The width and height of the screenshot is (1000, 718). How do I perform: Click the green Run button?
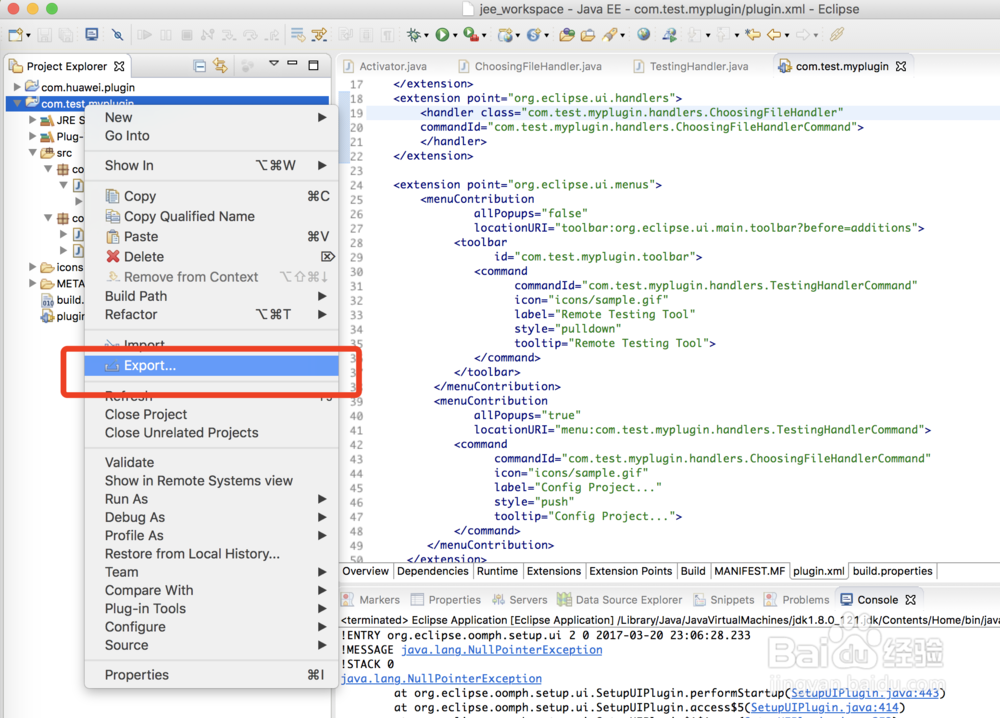[442, 34]
